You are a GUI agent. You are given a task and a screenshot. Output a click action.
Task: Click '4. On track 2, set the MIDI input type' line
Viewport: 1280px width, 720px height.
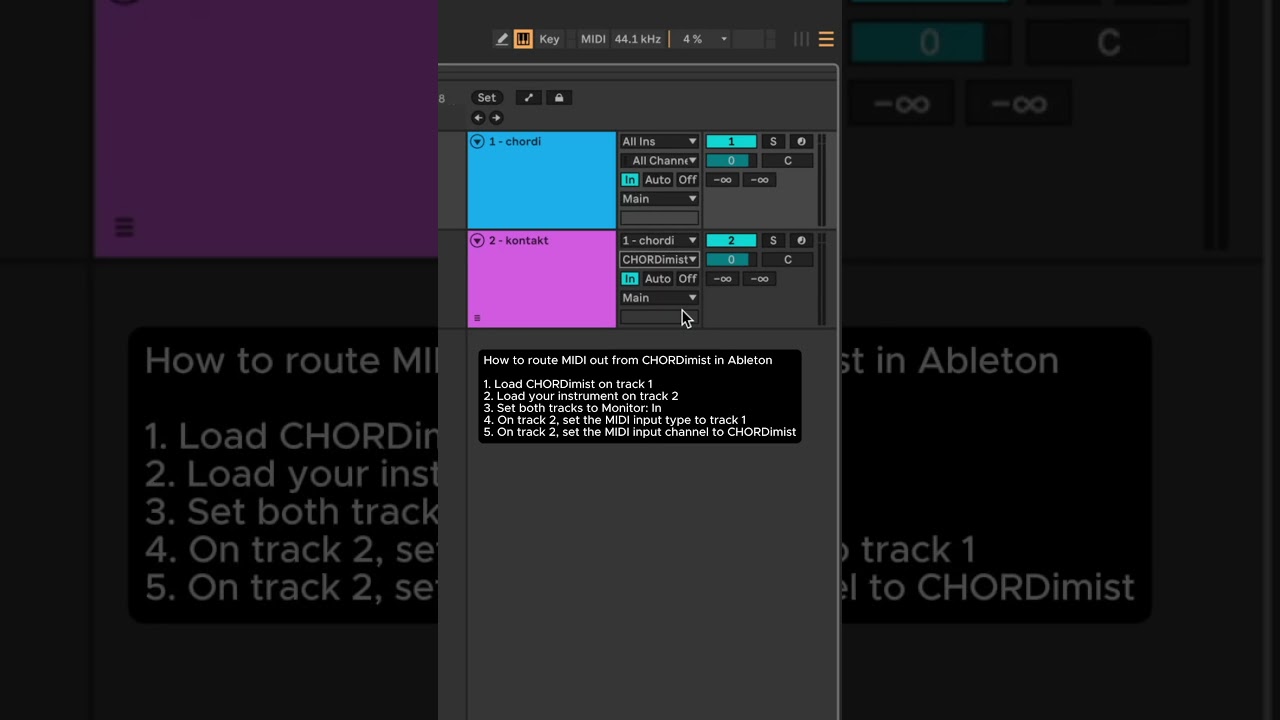[x=615, y=420]
